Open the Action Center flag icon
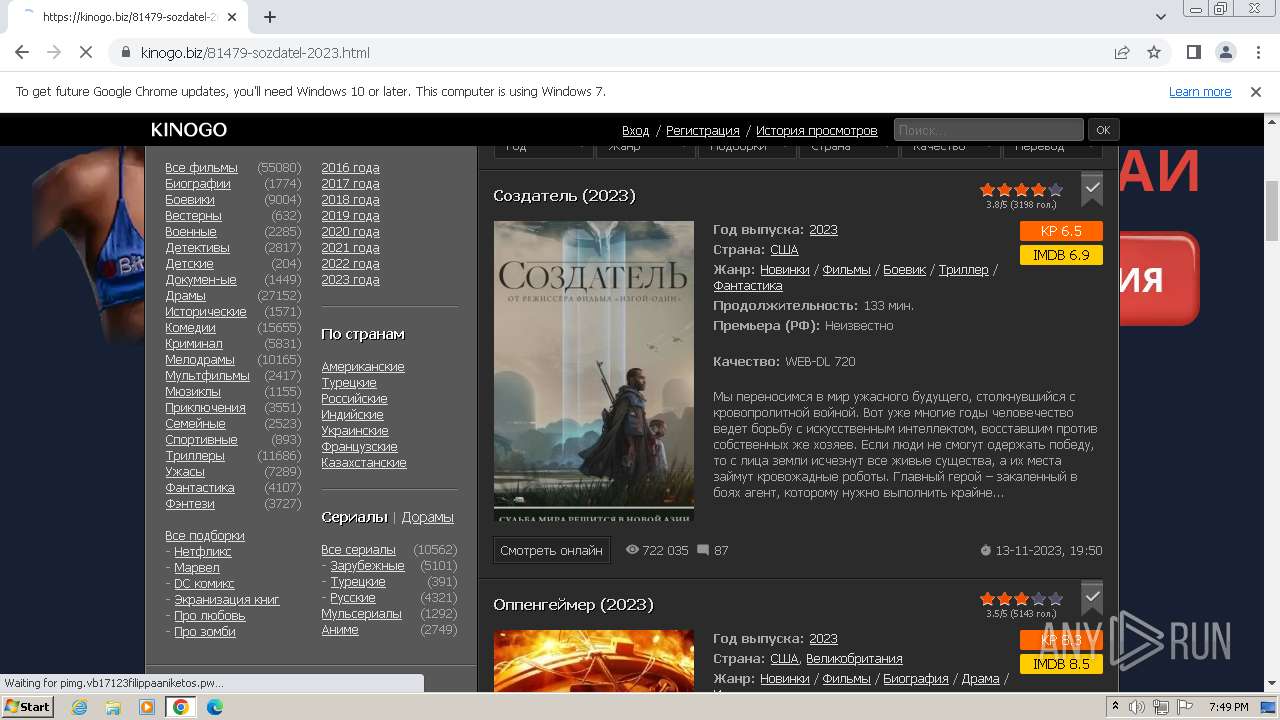1280x720 pixels. [1183, 707]
